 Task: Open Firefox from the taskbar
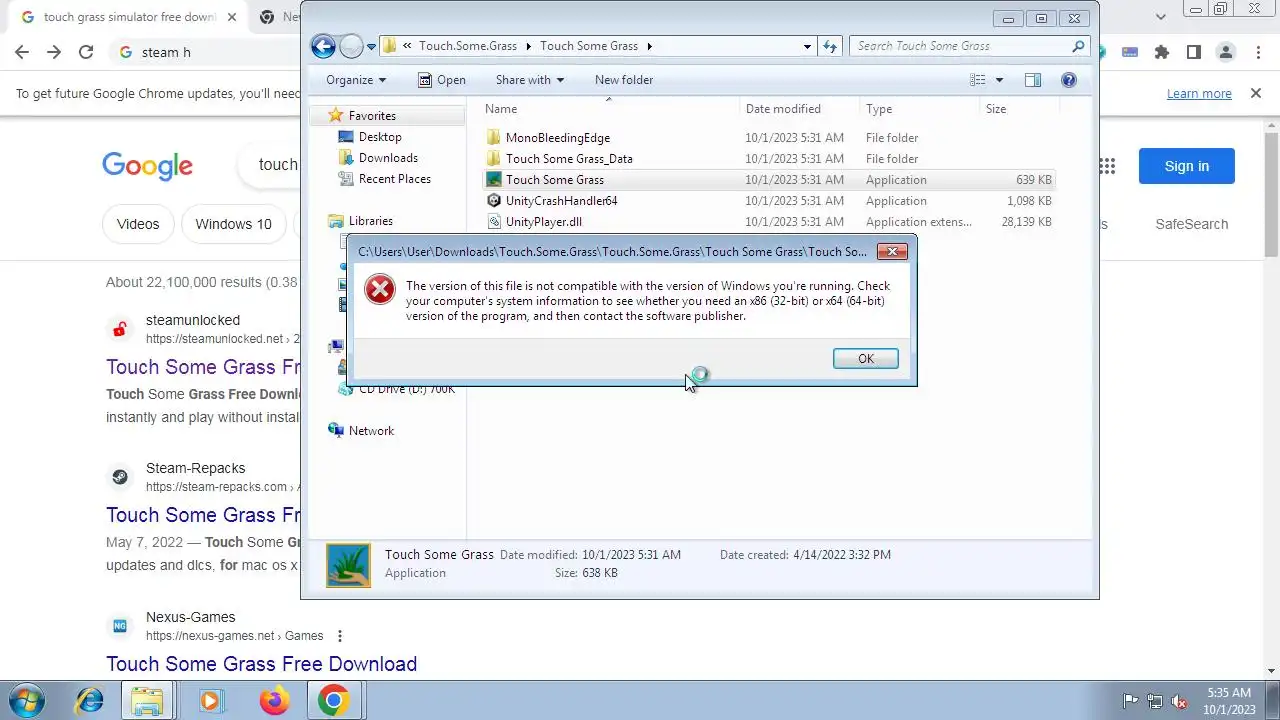(274, 701)
